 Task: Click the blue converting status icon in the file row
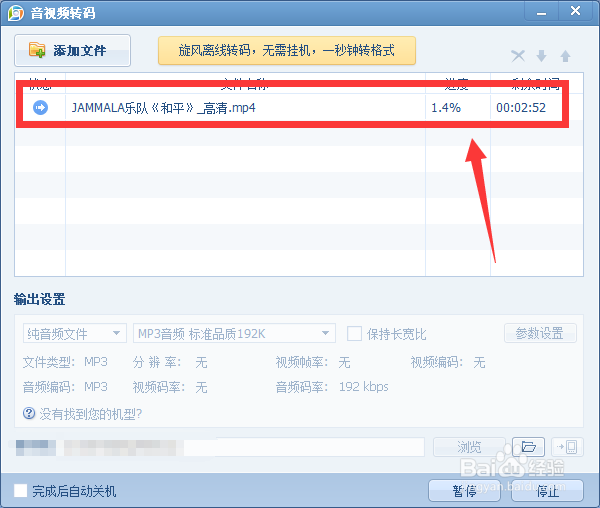click(x=41, y=107)
